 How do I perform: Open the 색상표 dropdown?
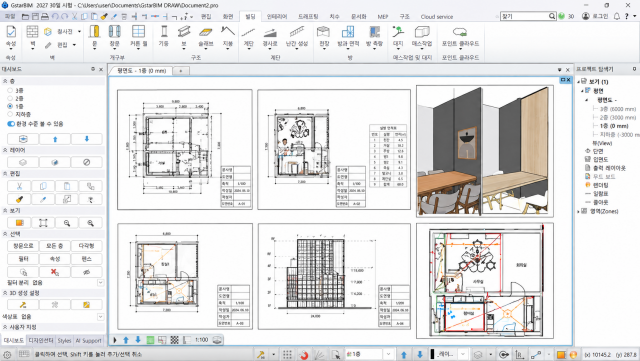click(100, 316)
